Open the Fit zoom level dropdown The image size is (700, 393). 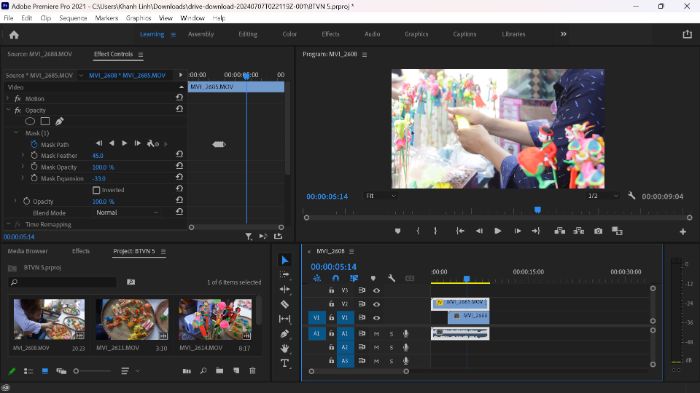click(381, 196)
